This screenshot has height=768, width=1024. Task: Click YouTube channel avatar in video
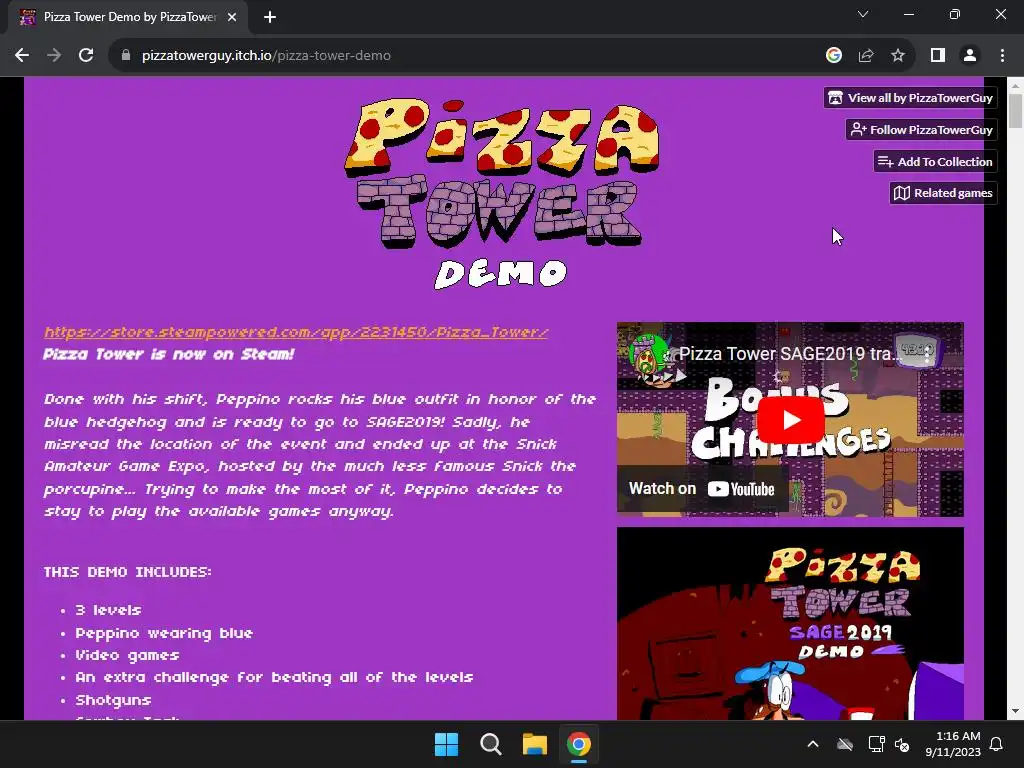click(648, 355)
